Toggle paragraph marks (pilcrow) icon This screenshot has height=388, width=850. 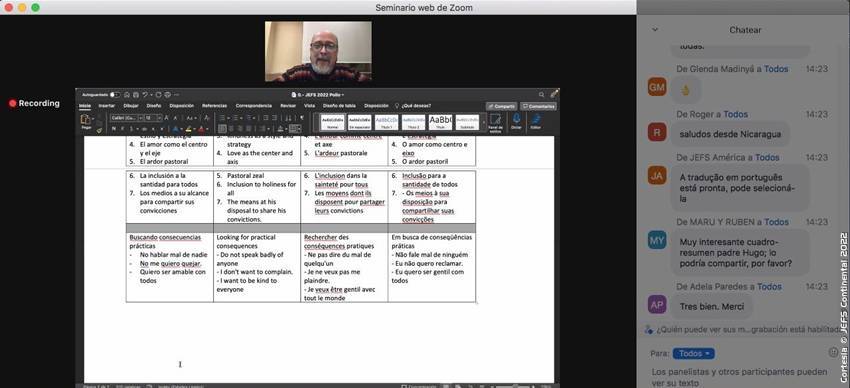coord(302,118)
